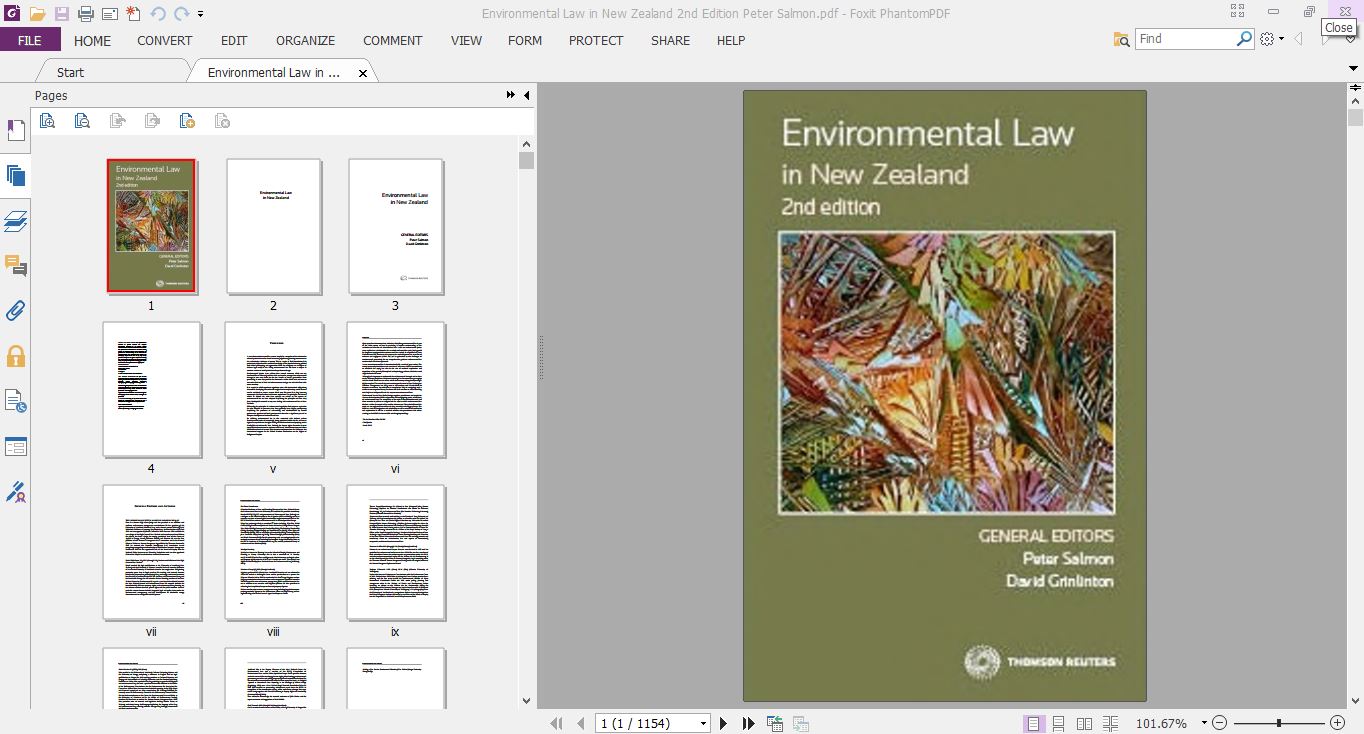Open the Comments panel in the sidebar

tap(15, 266)
